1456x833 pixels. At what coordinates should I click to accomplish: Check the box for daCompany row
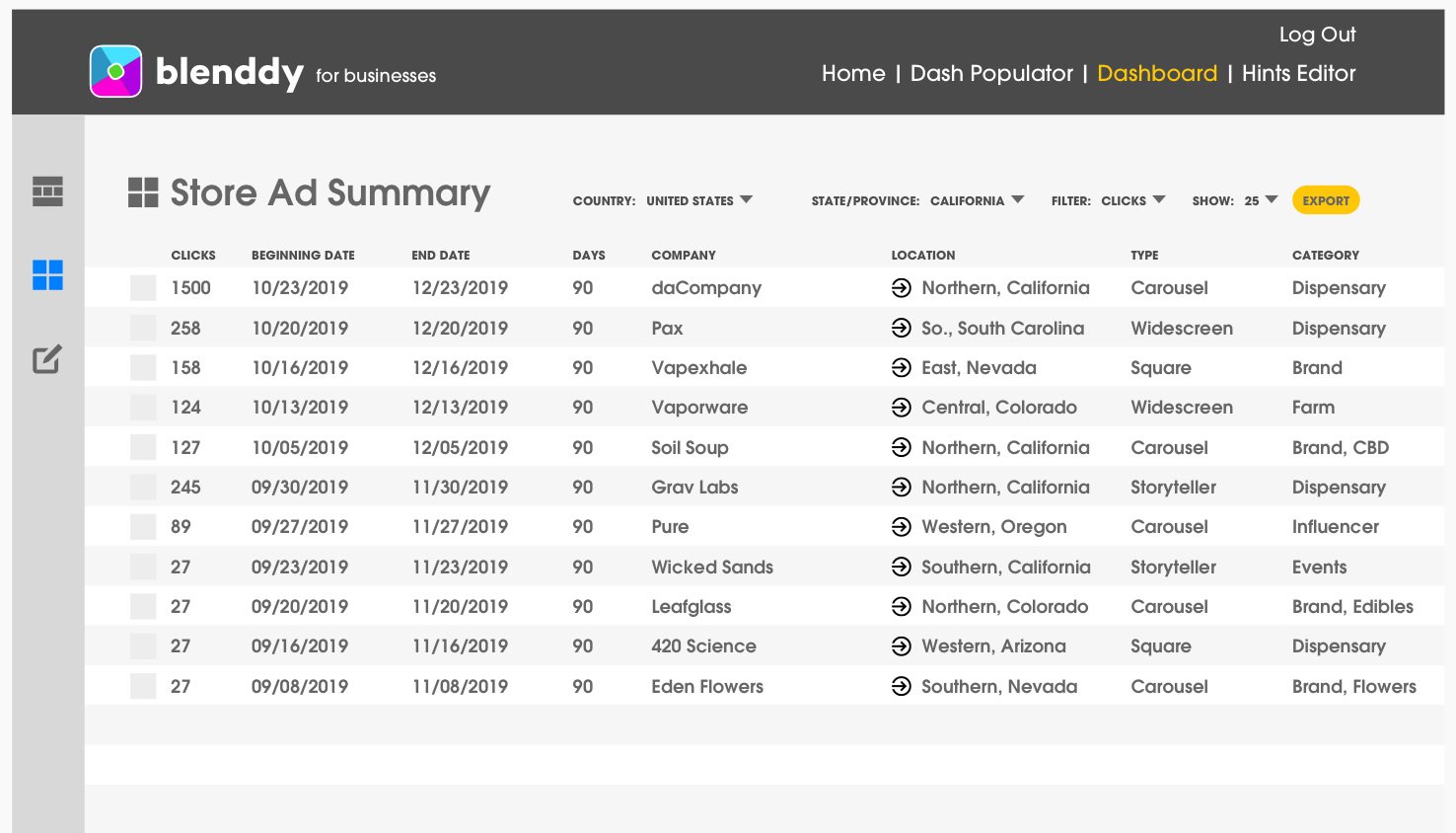coord(143,288)
